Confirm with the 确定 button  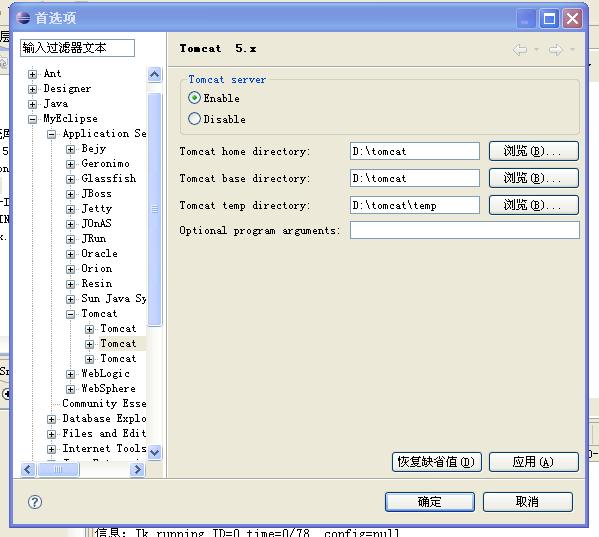point(430,502)
